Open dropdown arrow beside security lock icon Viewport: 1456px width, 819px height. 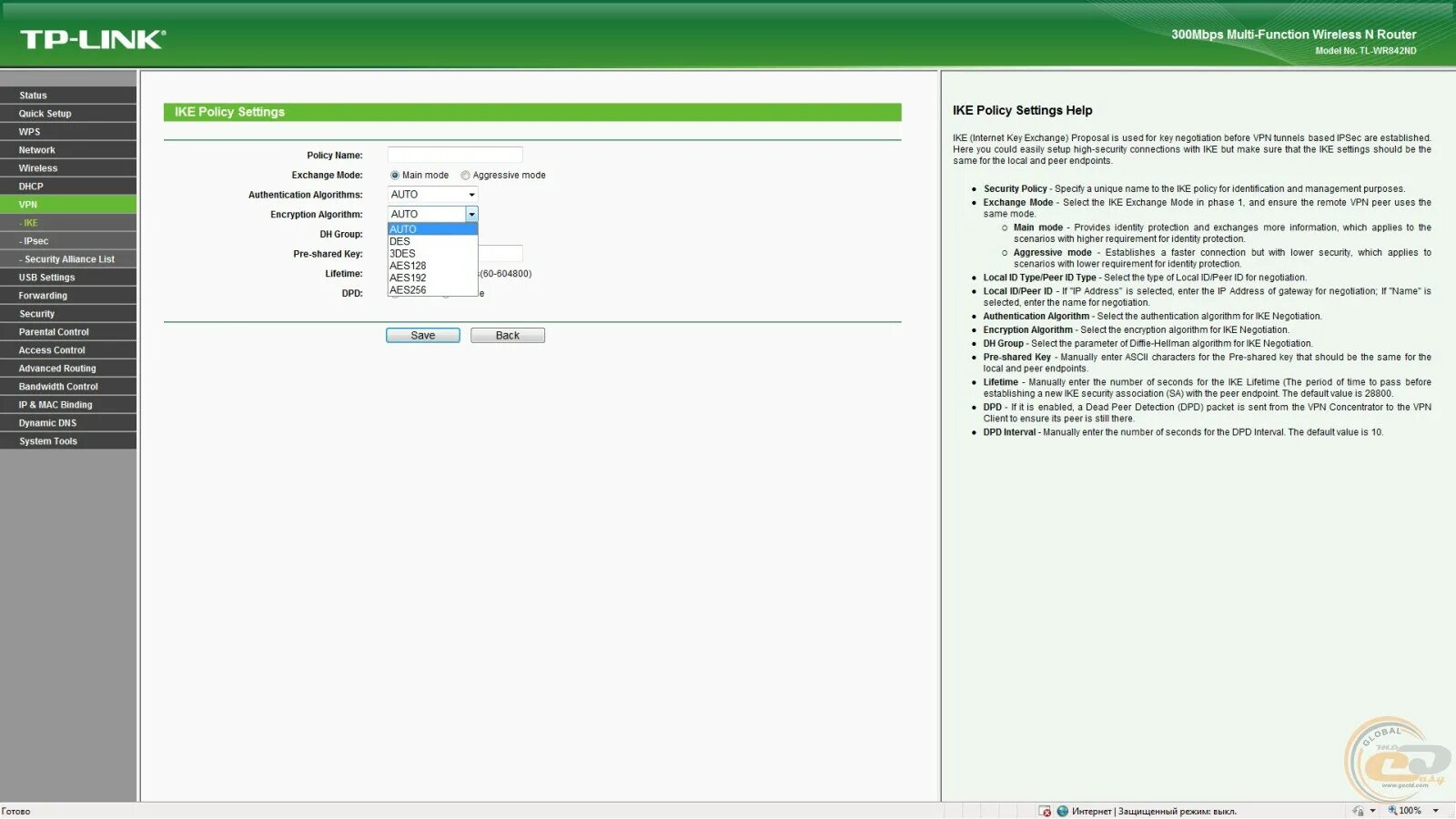pyautogui.click(x=1372, y=811)
